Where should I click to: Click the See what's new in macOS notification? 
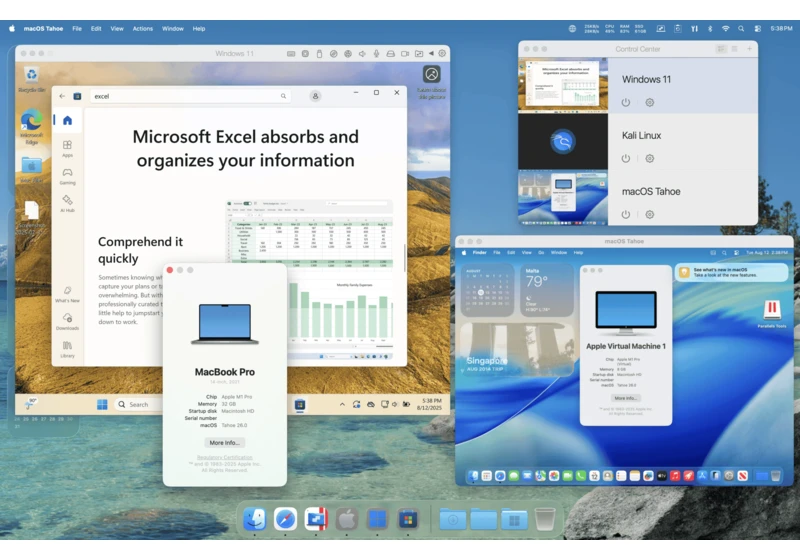click(x=732, y=272)
